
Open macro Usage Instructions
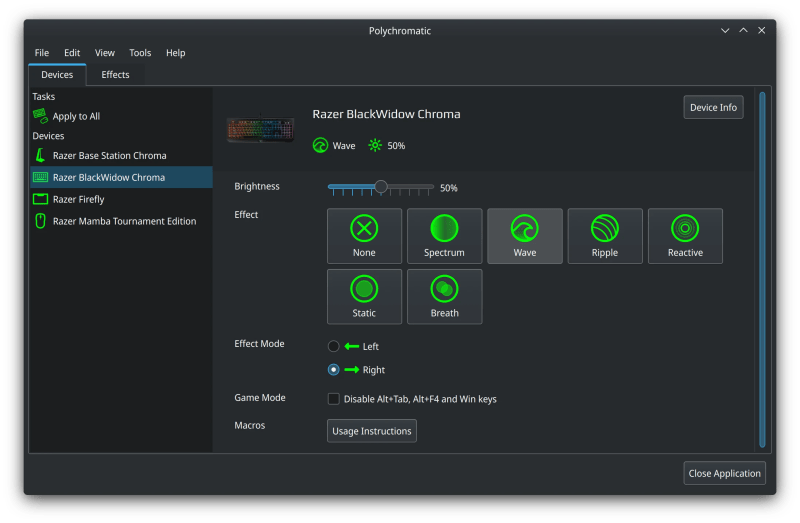pos(371,431)
